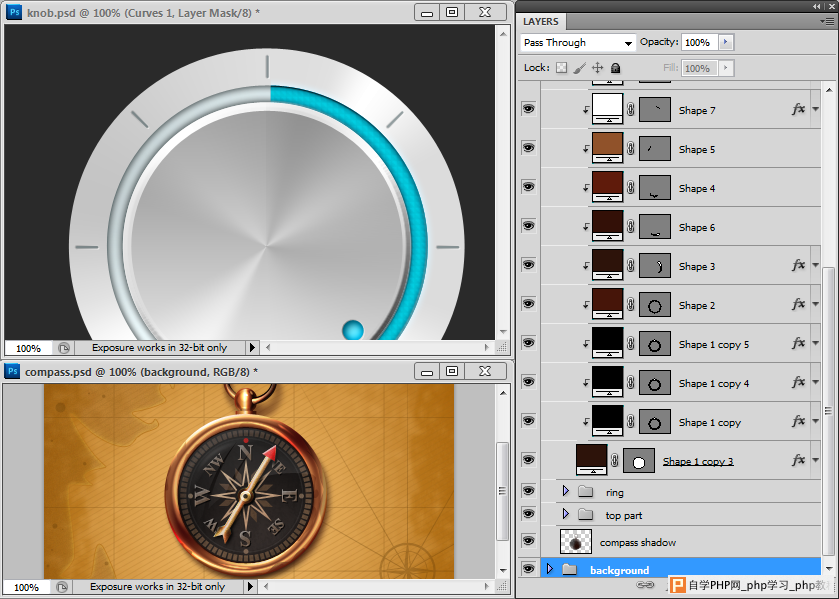Viewport: 839px width, 599px height.
Task: Click fx icon on Shape 1 copy 3
Action: pyautogui.click(x=798, y=460)
